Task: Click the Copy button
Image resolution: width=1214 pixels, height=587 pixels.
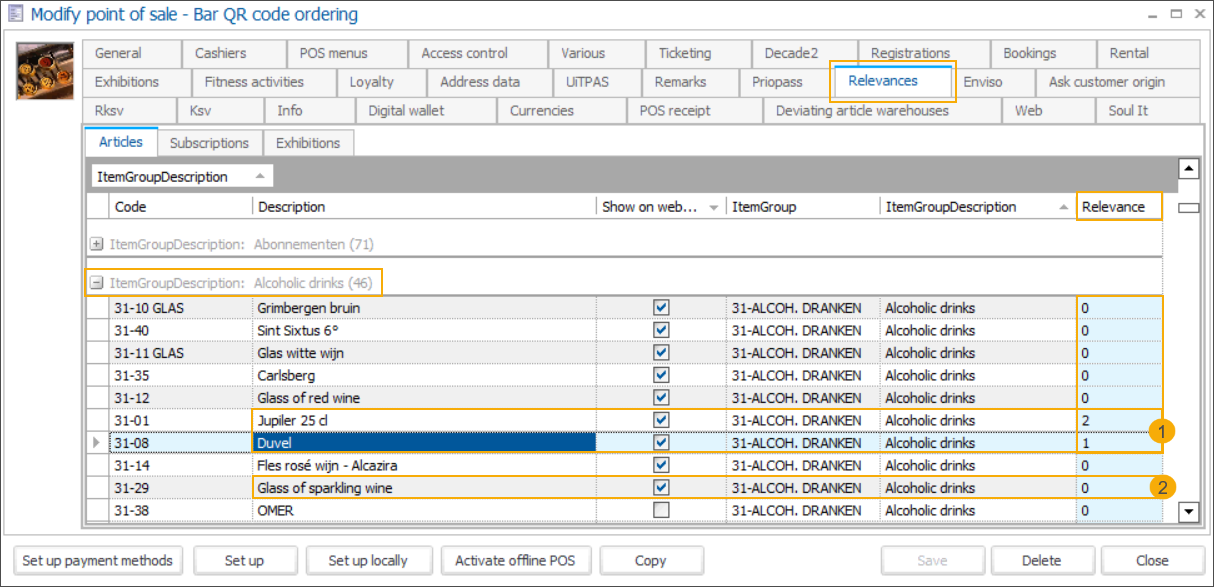Action: click(651, 560)
